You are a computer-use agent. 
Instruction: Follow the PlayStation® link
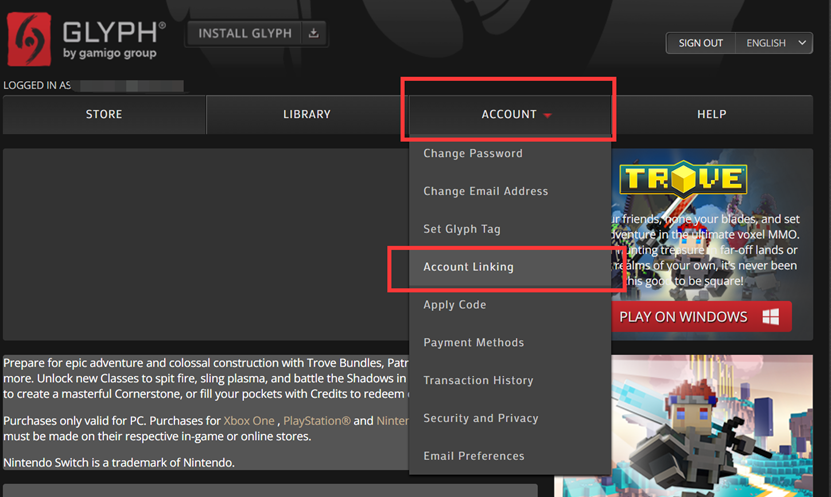(317, 421)
